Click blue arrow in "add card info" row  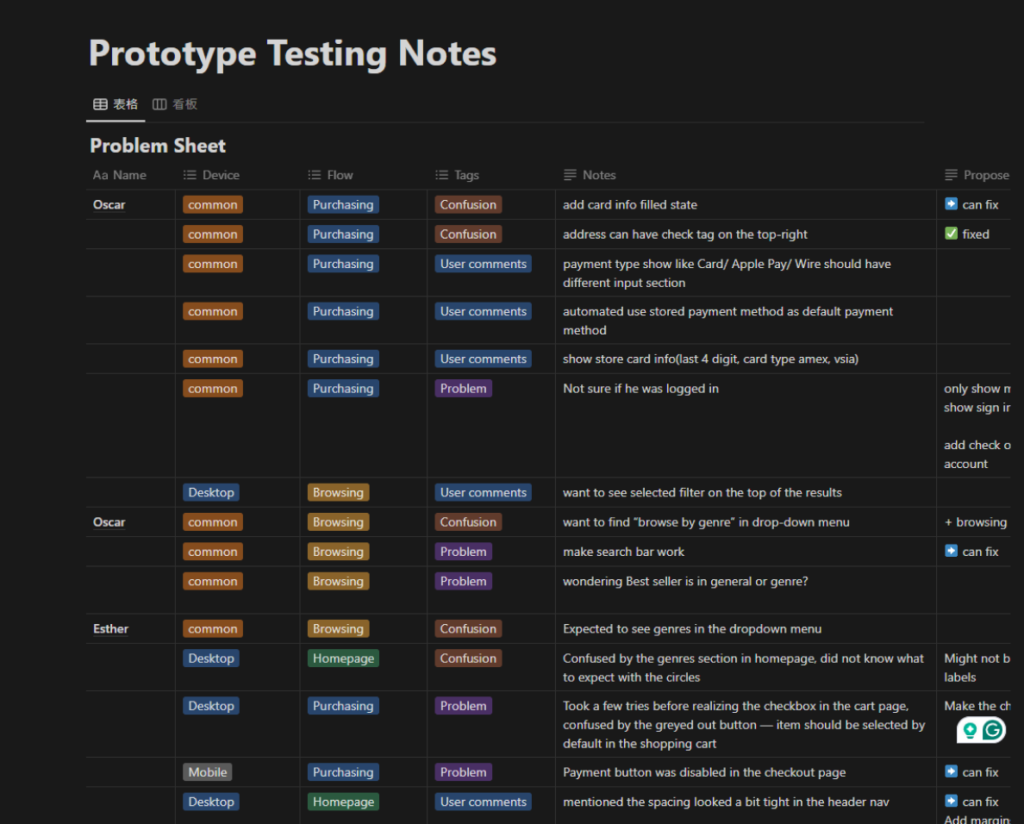pos(951,204)
